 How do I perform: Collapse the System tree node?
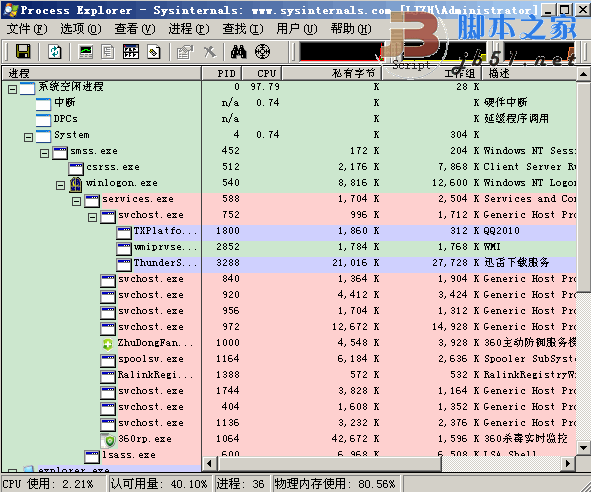point(28,137)
